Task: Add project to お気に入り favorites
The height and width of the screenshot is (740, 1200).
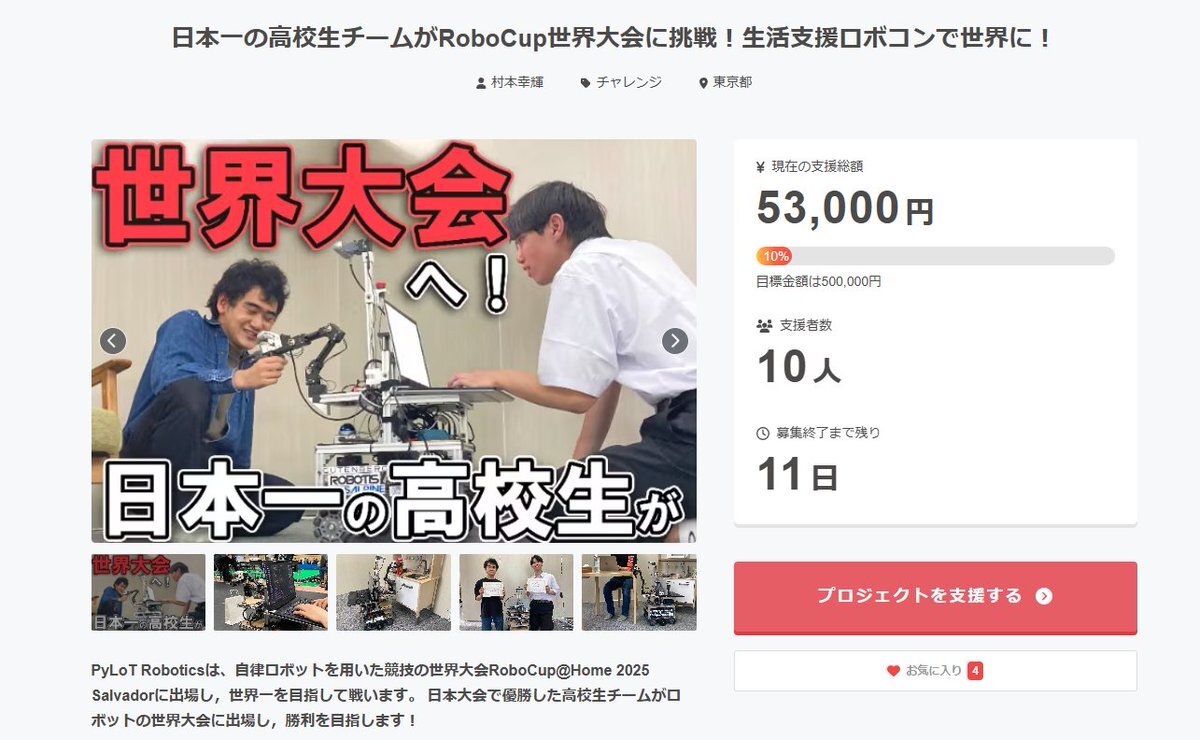Action: 935,671
